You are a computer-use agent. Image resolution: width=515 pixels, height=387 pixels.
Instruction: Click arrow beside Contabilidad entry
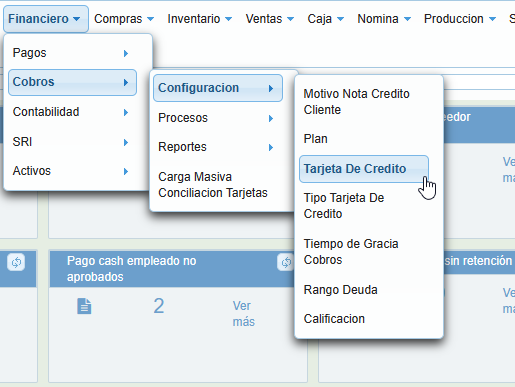pyautogui.click(x=126, y=113)
